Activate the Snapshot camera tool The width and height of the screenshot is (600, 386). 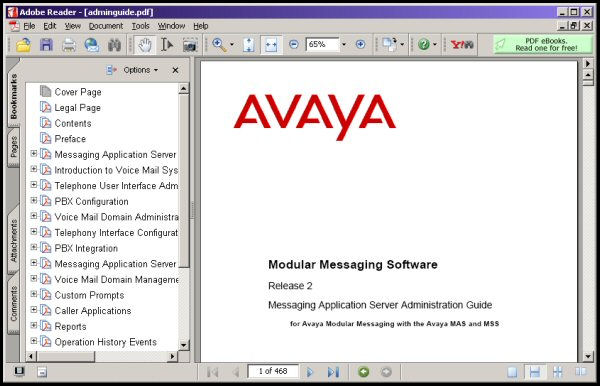190,45
